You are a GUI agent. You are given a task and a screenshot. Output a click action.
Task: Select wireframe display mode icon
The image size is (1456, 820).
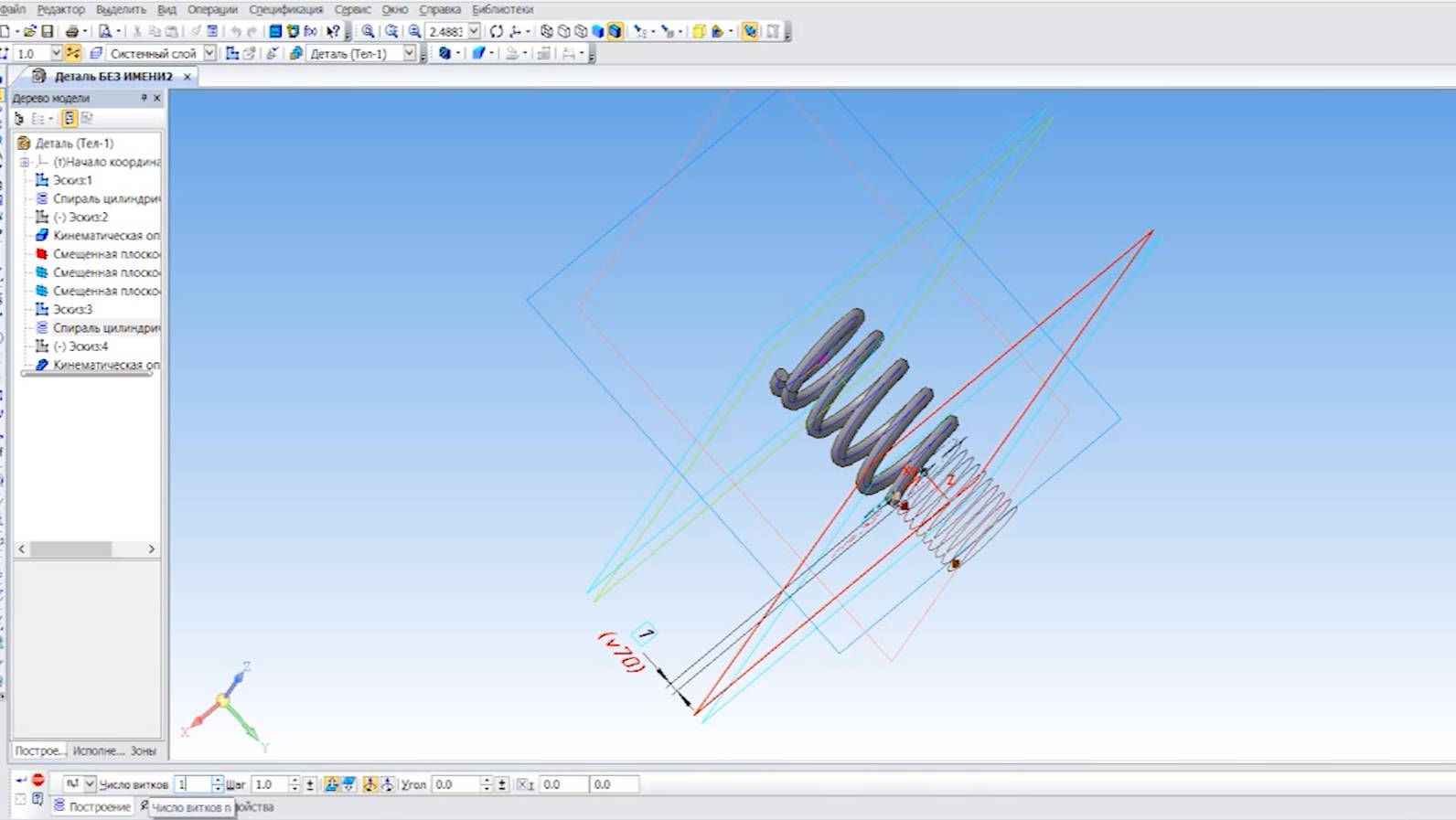coord(547,31)
